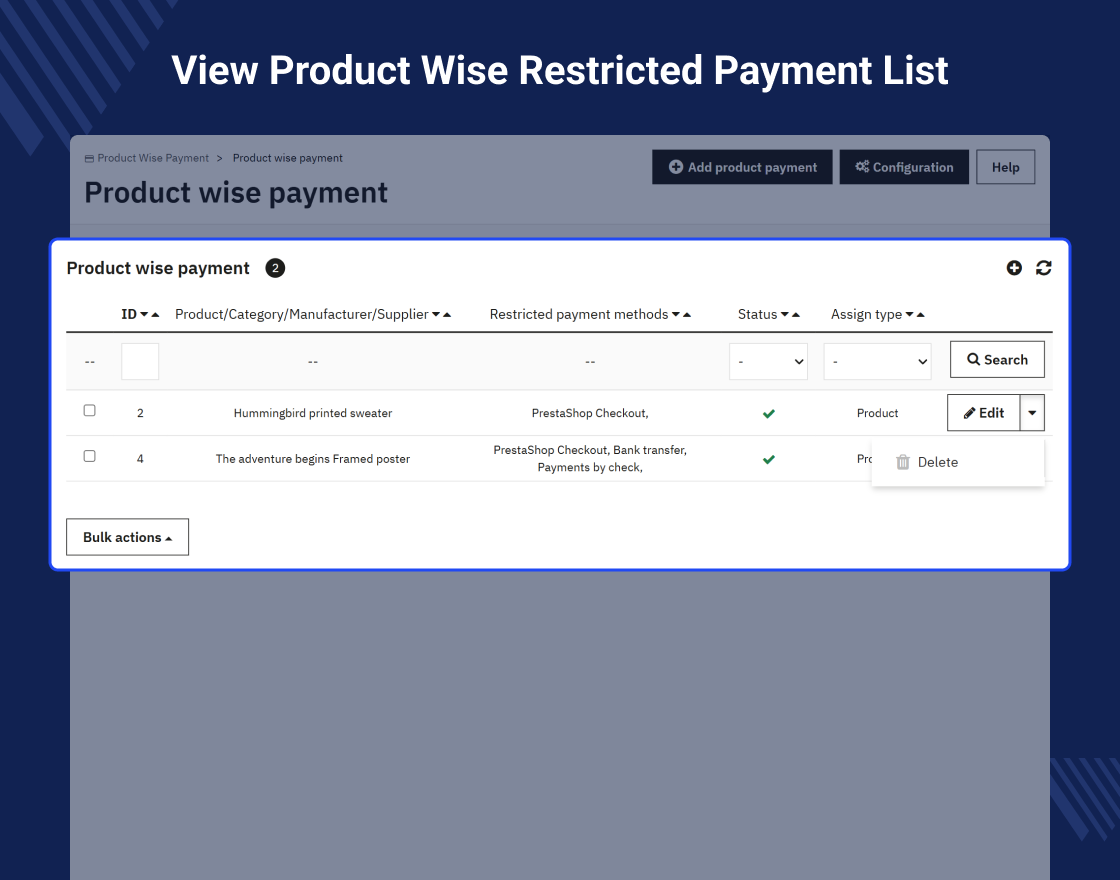The height and width of the screenshot is (880, 1120).
Task: Sort ID column ascending arrow
Action: click(155, 314)
